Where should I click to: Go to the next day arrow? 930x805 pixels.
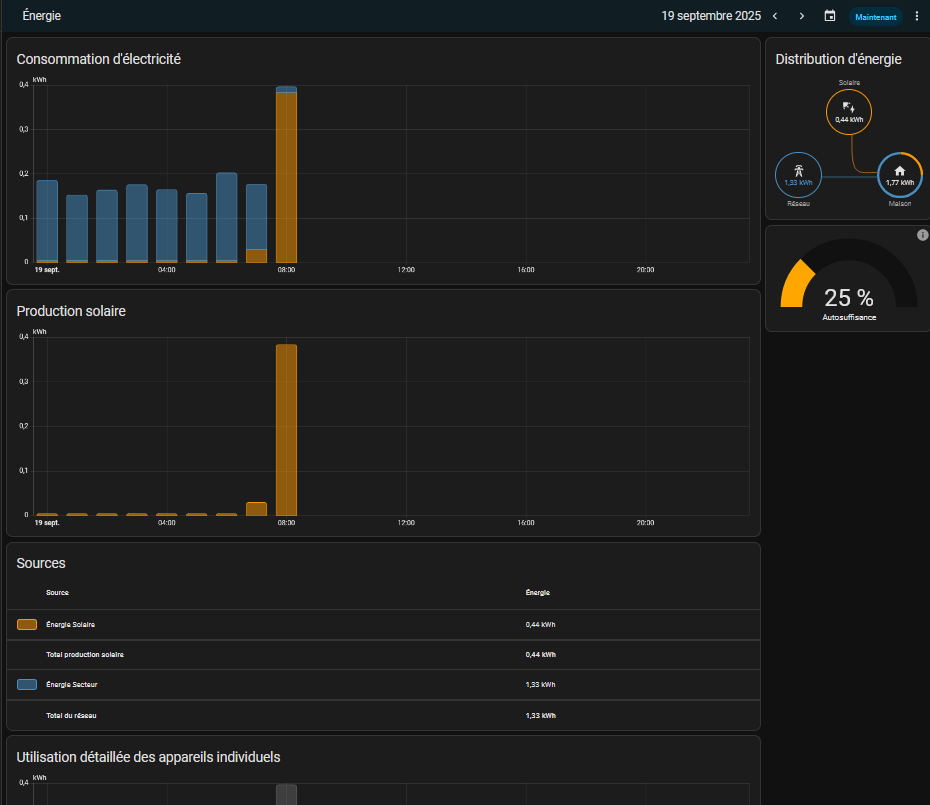point(802,16)
